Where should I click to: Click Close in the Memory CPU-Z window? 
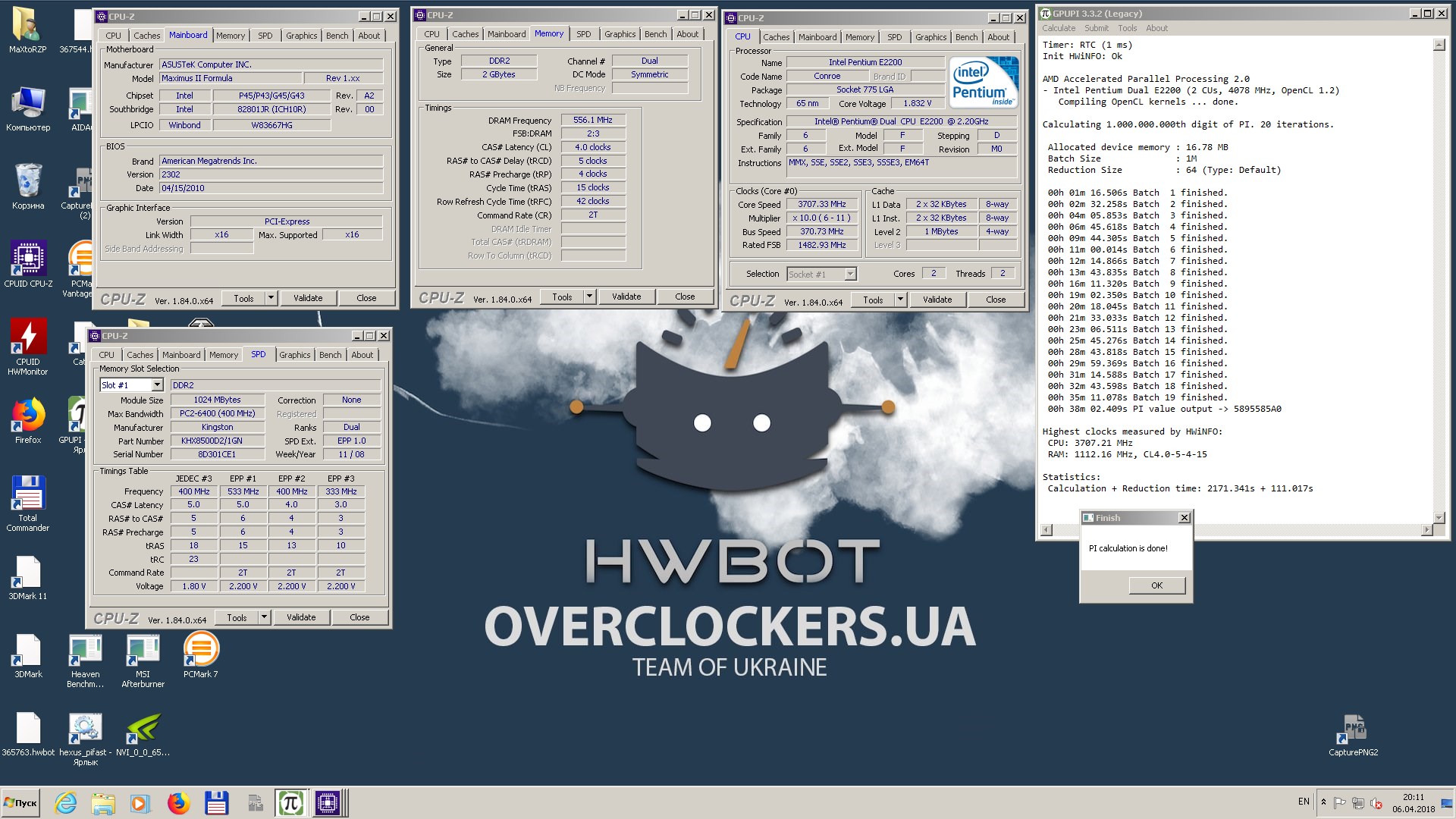pos(685,297)
